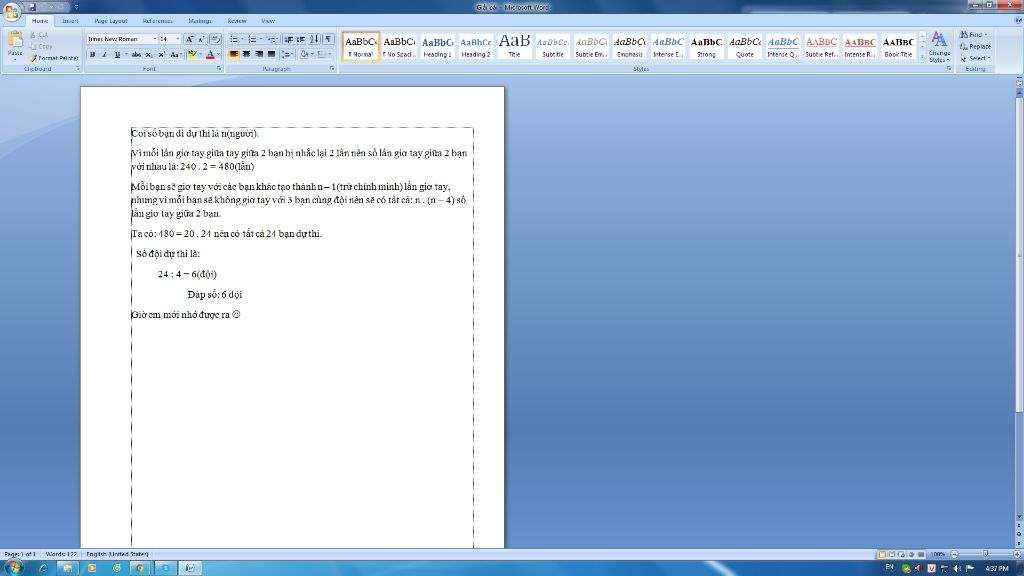Click the Sort icon

(x=314, y=39)
